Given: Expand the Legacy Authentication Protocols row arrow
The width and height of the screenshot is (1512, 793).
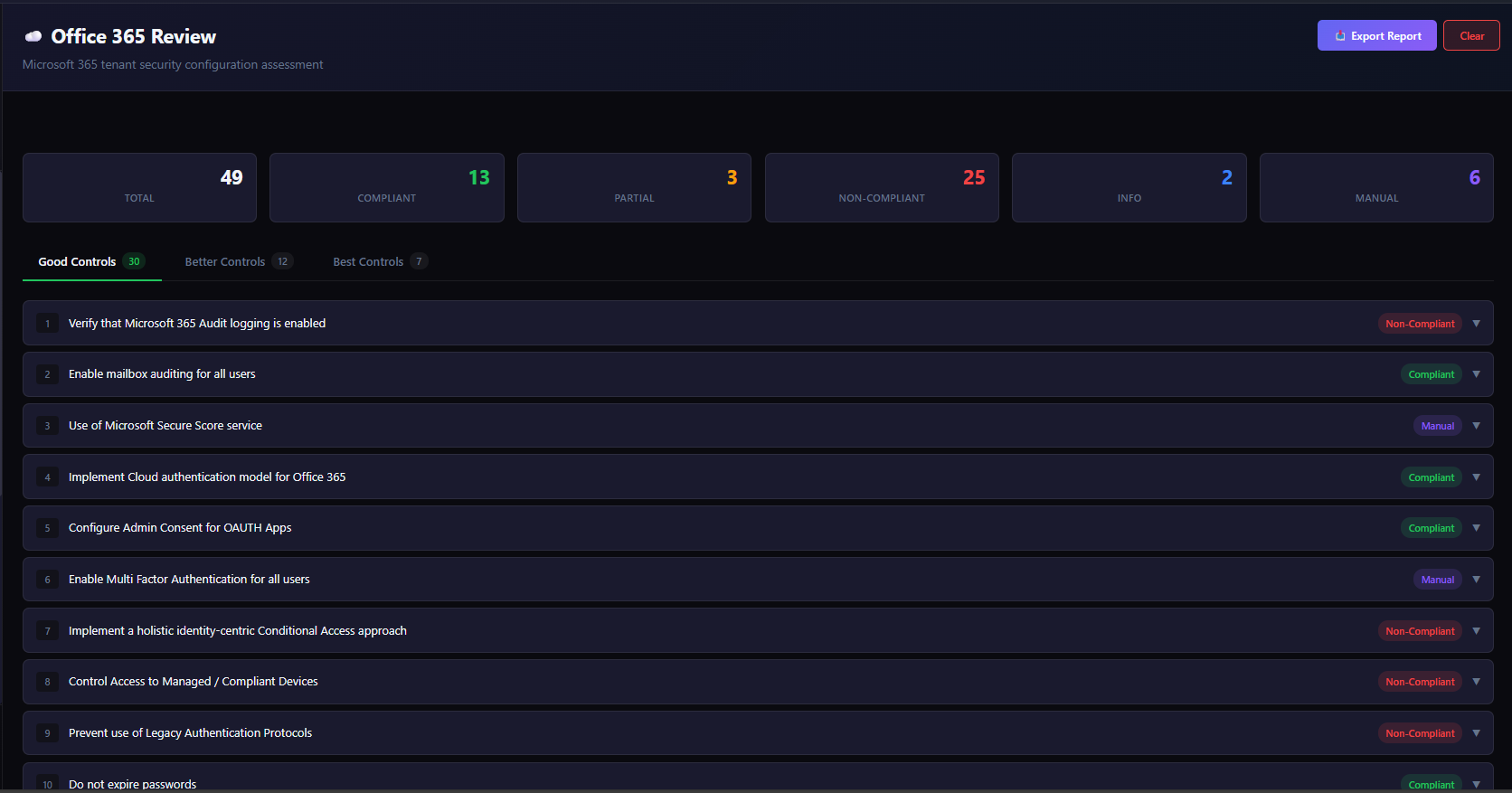Looking at the screenshot, I should 1476,733.
